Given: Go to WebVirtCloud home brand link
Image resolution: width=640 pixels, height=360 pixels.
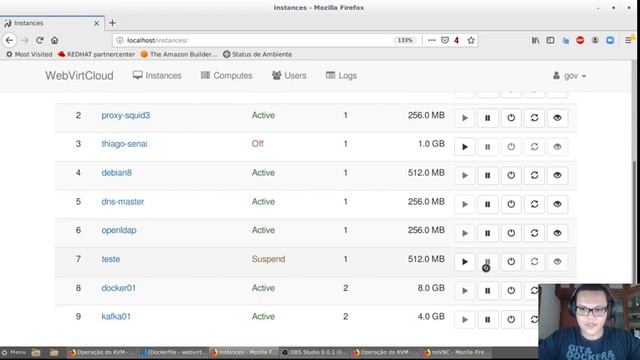Looking at the screenshot, I should pos(79,76).
